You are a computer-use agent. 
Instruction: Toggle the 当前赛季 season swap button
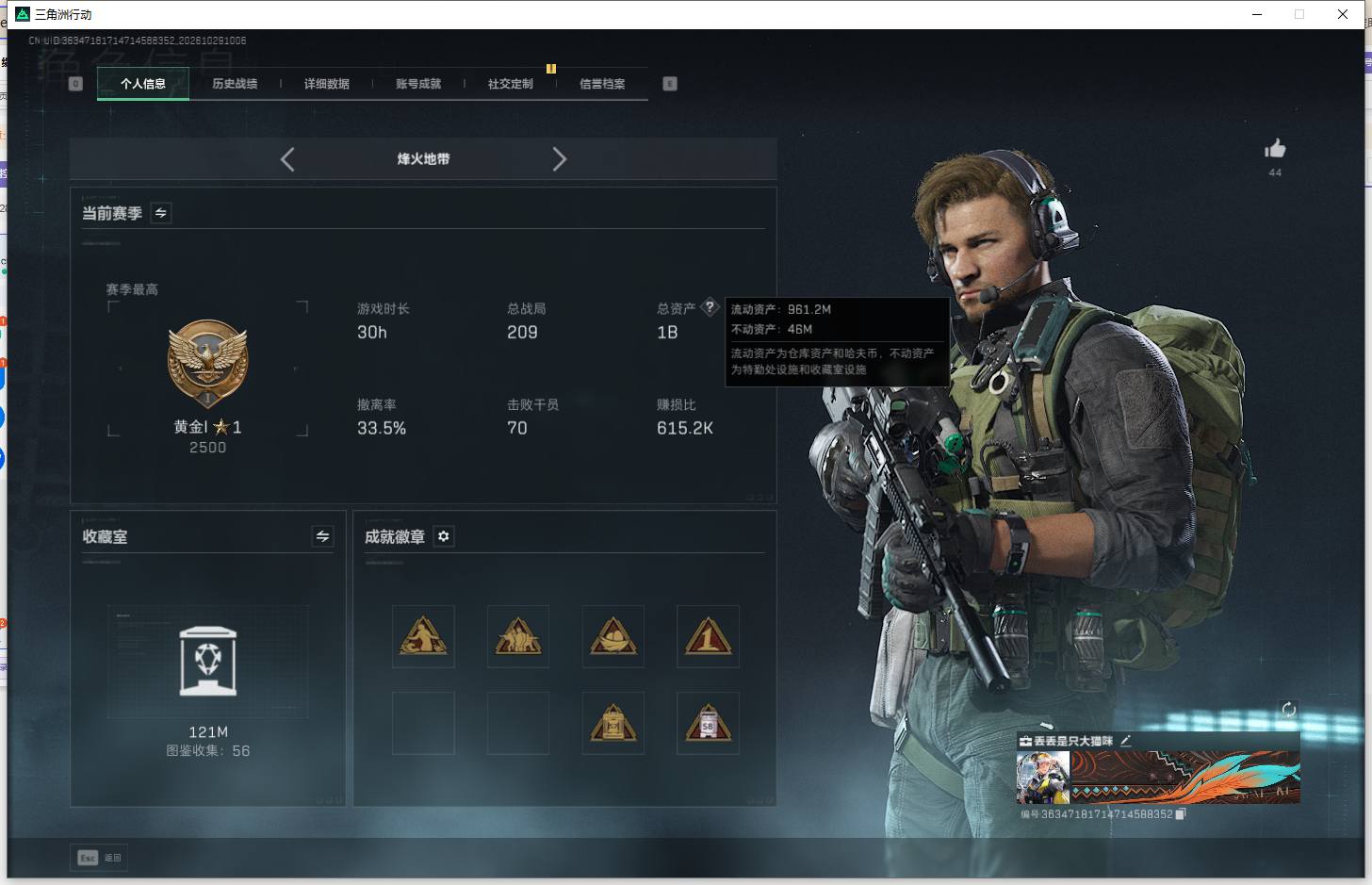pyautogui.click(x=161, y=213)
